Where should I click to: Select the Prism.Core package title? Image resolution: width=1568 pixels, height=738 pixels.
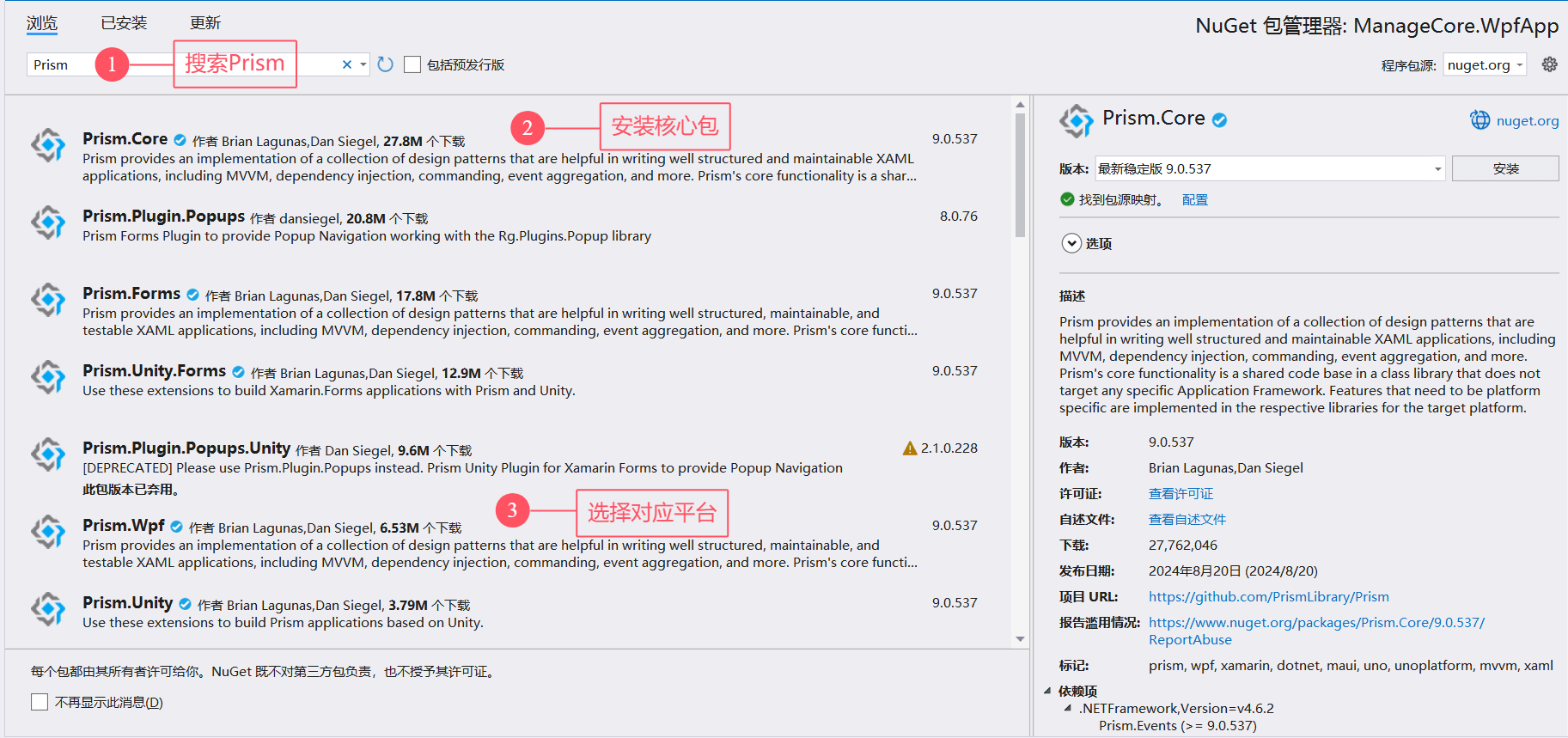click(x=125, y=138)
